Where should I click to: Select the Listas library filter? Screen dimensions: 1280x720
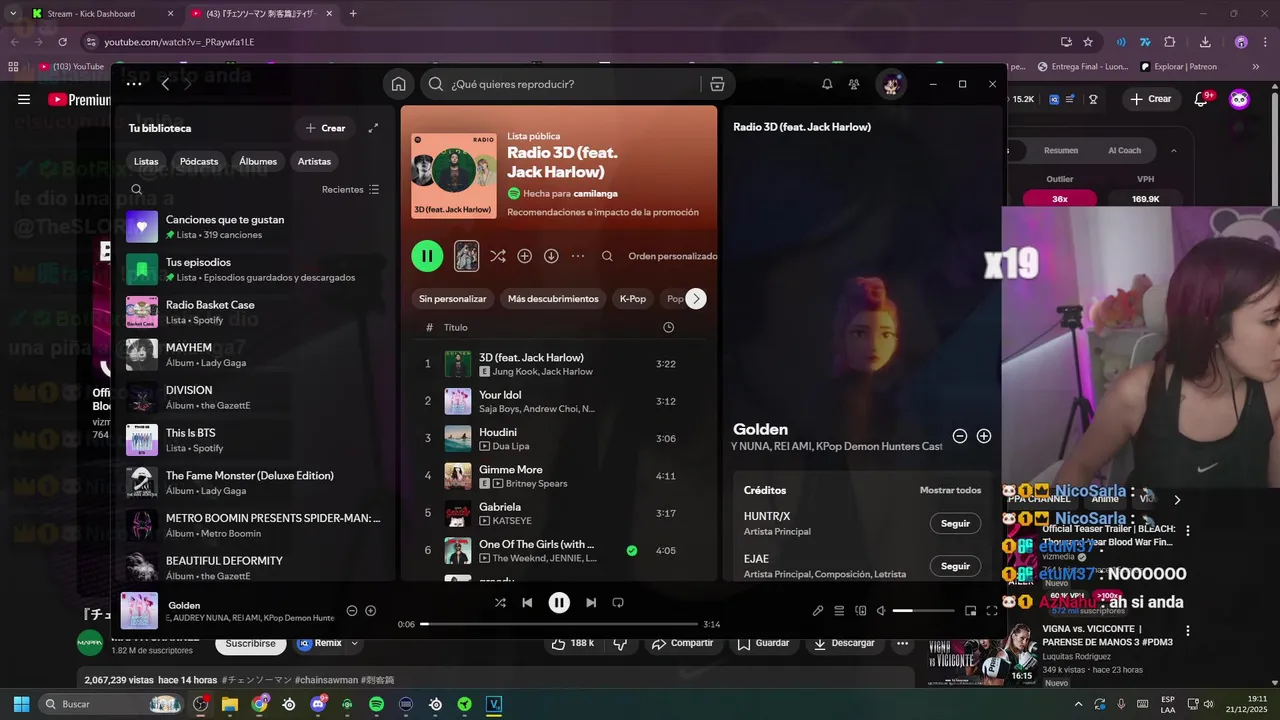(x=146, y=161)
